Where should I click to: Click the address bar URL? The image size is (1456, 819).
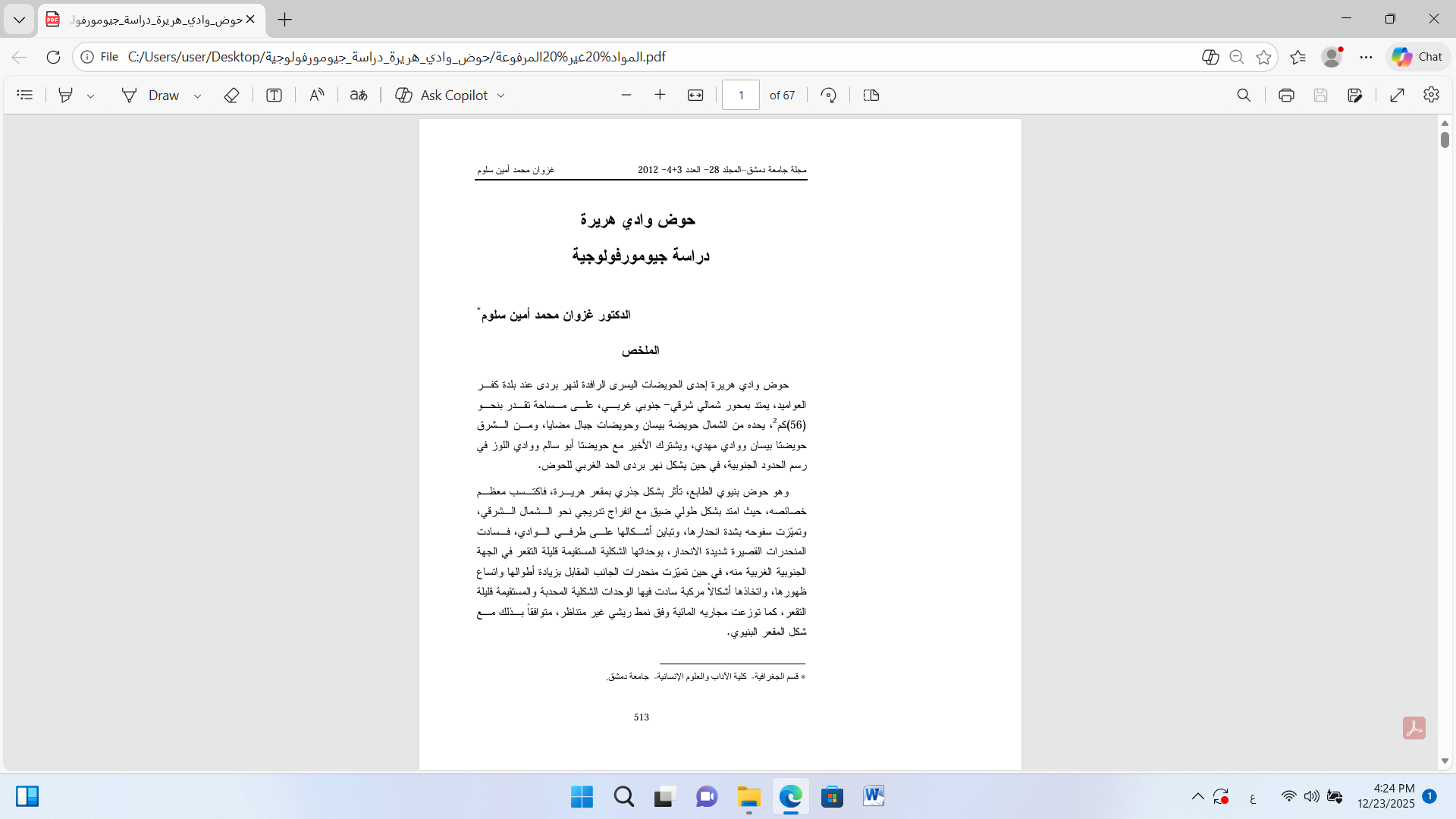397,57
